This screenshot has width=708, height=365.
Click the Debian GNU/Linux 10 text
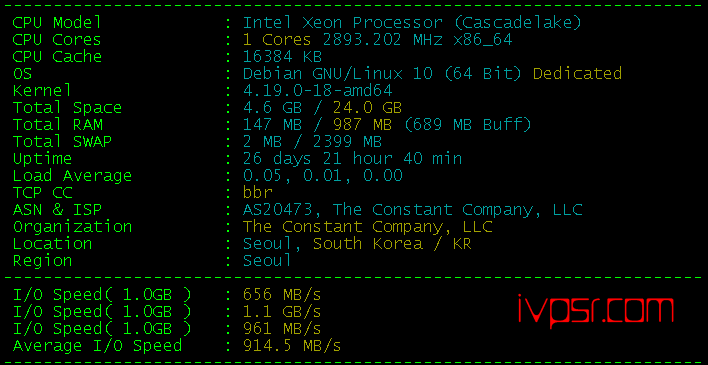point(338,73)
